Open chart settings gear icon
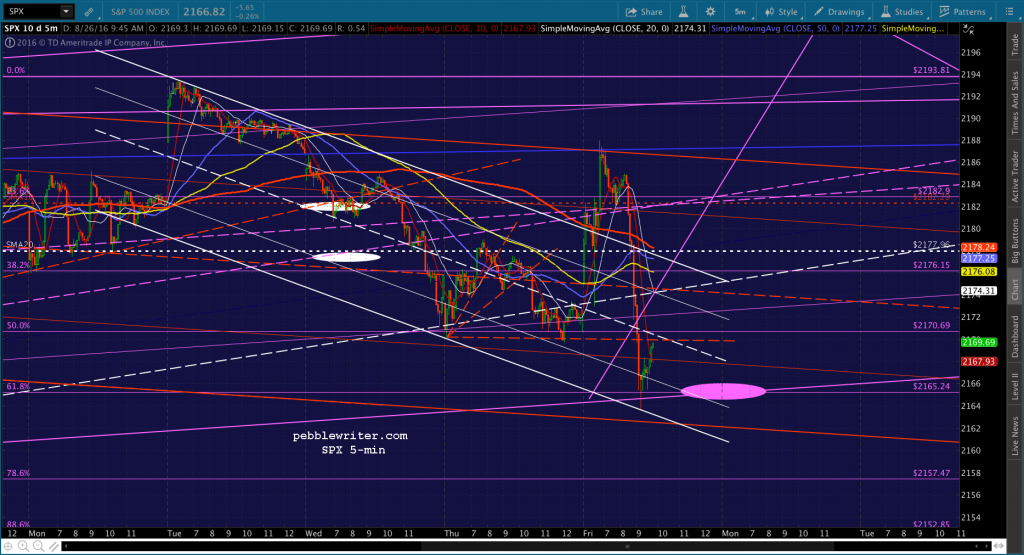This screenshot has height=555, width=1024. [x=711, y=12]
